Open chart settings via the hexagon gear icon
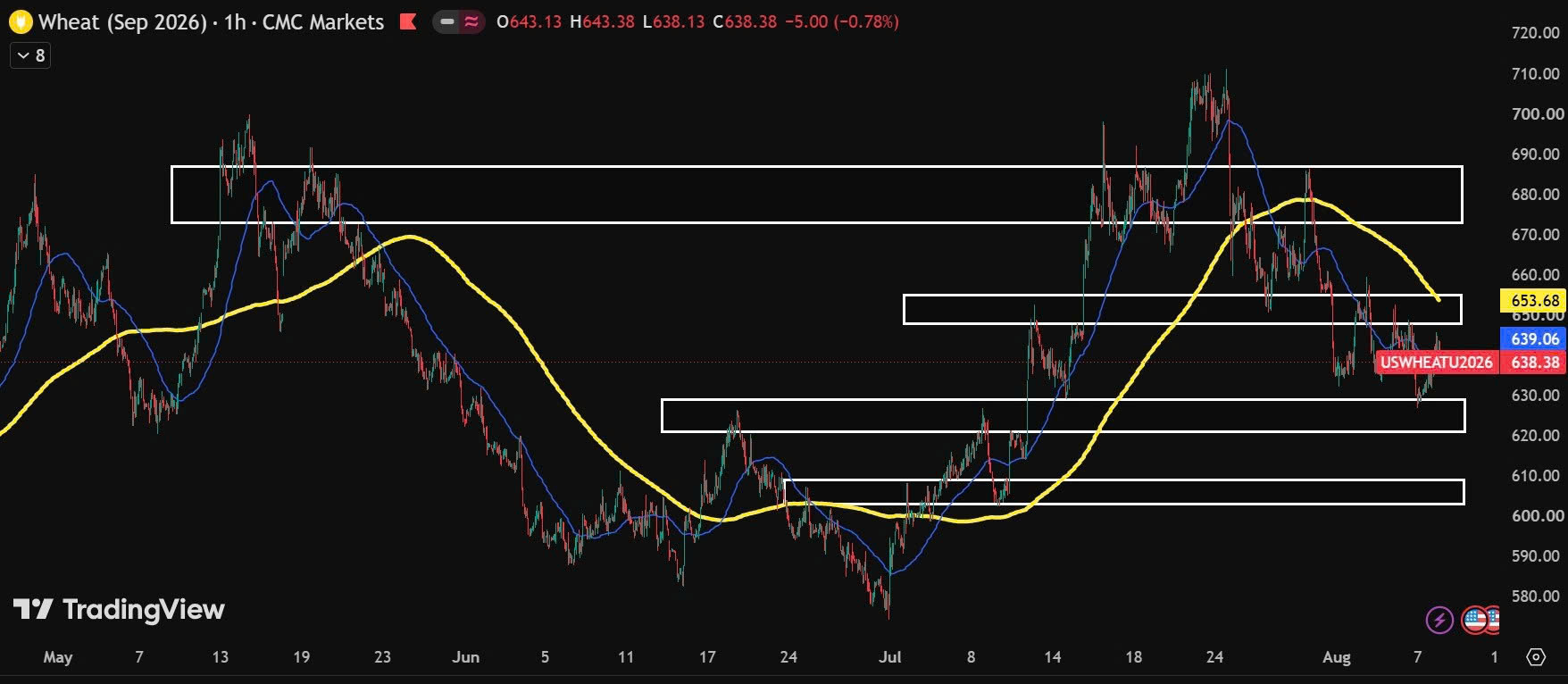Viewport: 1568px width, 684px height. pyautogui.click(x=1536, y=656)
